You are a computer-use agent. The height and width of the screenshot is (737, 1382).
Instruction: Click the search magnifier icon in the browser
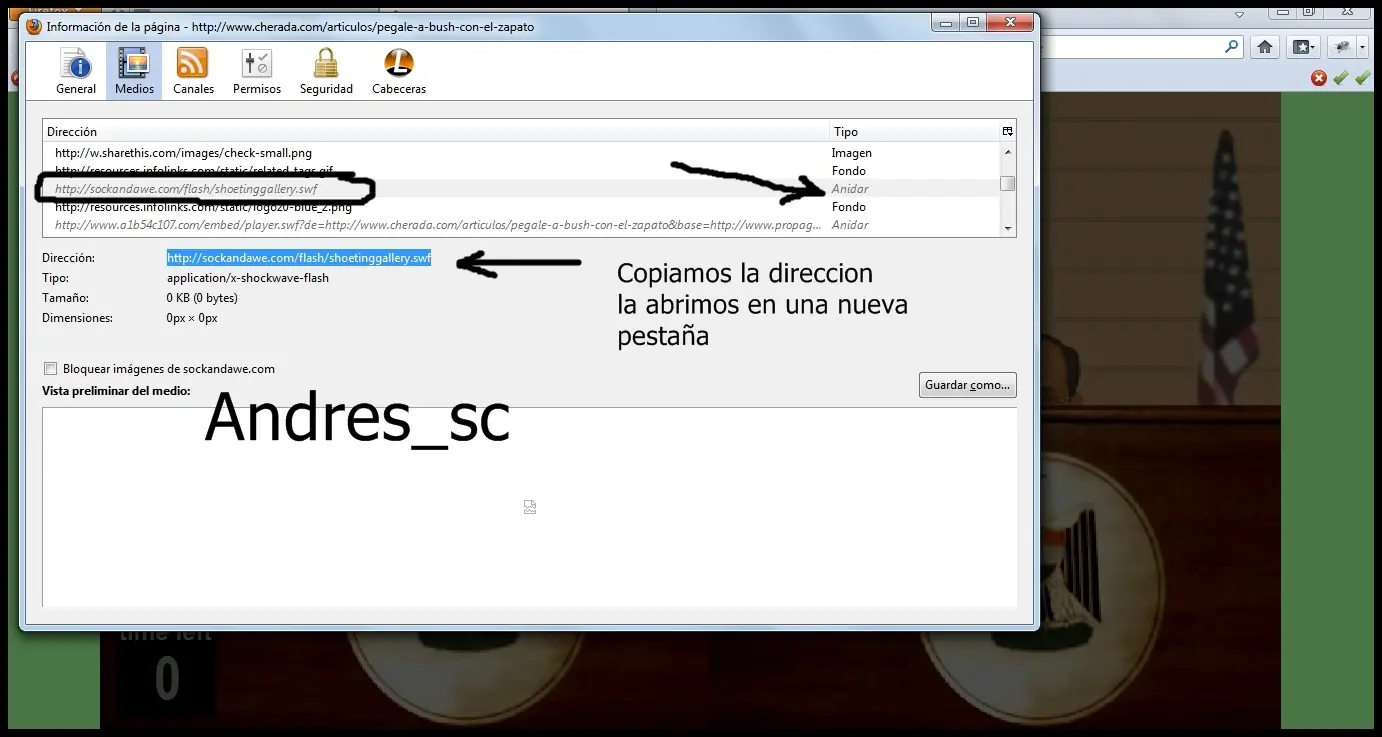click(1231, 46)
